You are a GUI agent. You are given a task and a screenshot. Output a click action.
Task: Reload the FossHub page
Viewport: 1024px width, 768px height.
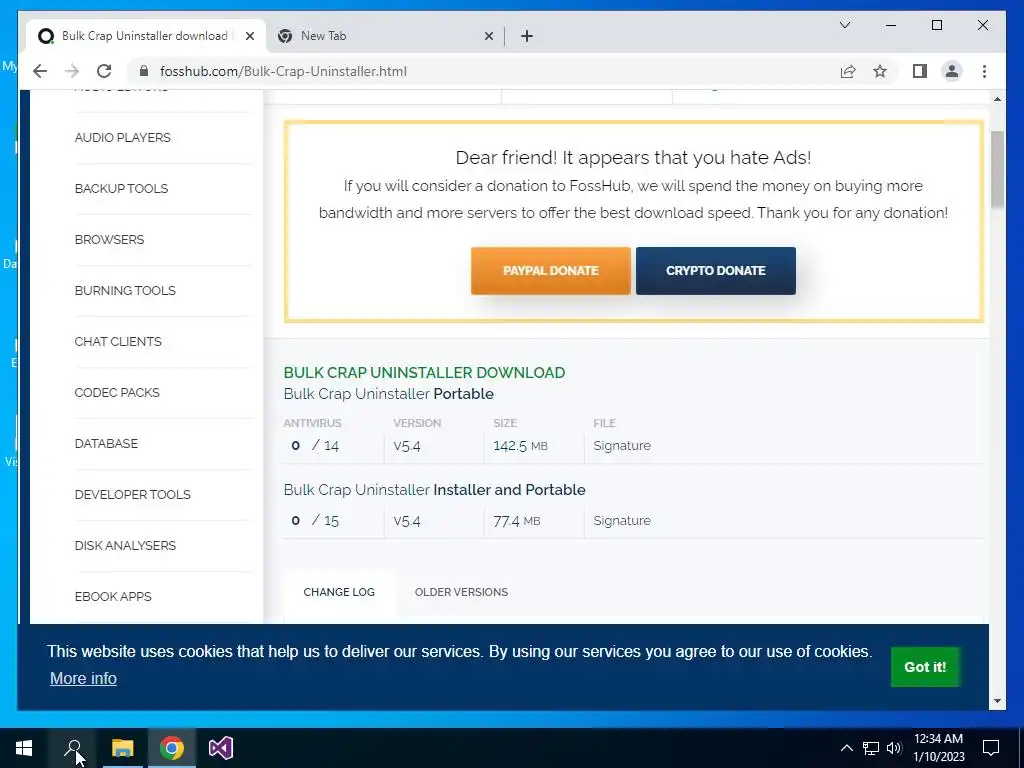click(x=104, y=71)
